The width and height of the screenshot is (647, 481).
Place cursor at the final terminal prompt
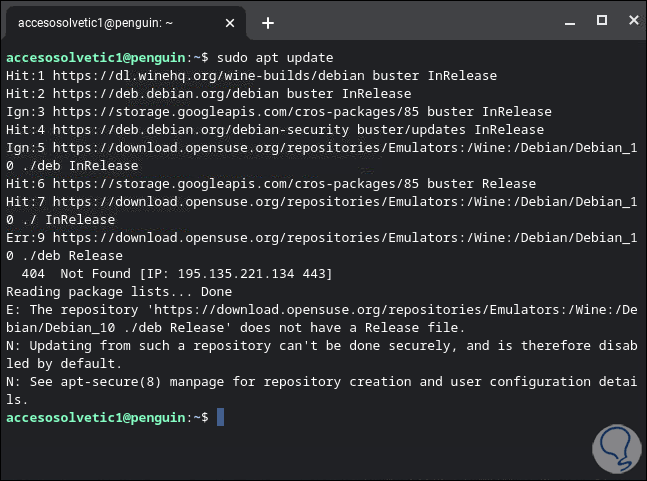pyautogui.click(x=220, y=417)
